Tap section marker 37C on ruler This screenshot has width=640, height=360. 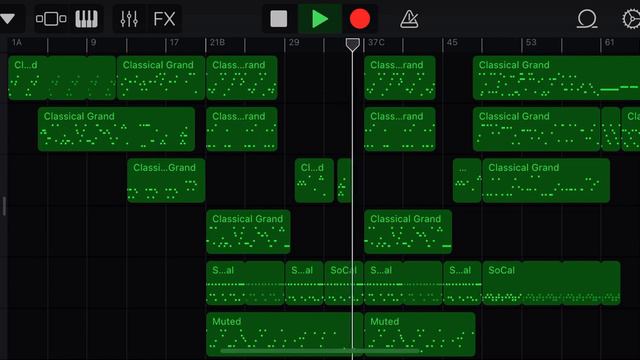tap(376, 42)
